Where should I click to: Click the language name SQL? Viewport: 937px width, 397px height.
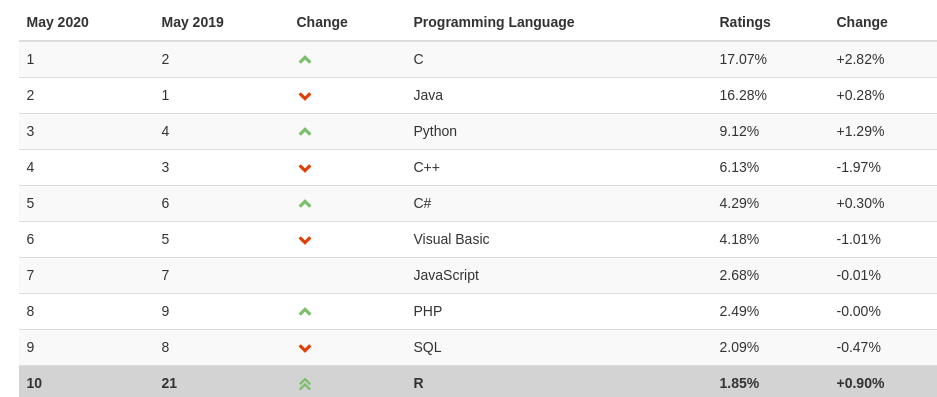coord(427,347)
